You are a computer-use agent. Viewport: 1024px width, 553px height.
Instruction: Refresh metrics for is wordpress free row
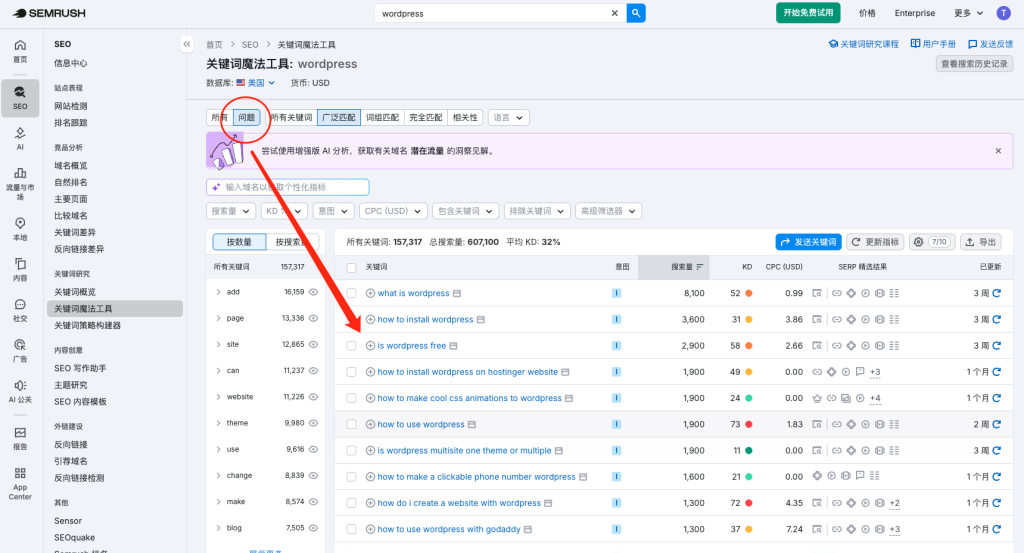[x=997, y=345]
